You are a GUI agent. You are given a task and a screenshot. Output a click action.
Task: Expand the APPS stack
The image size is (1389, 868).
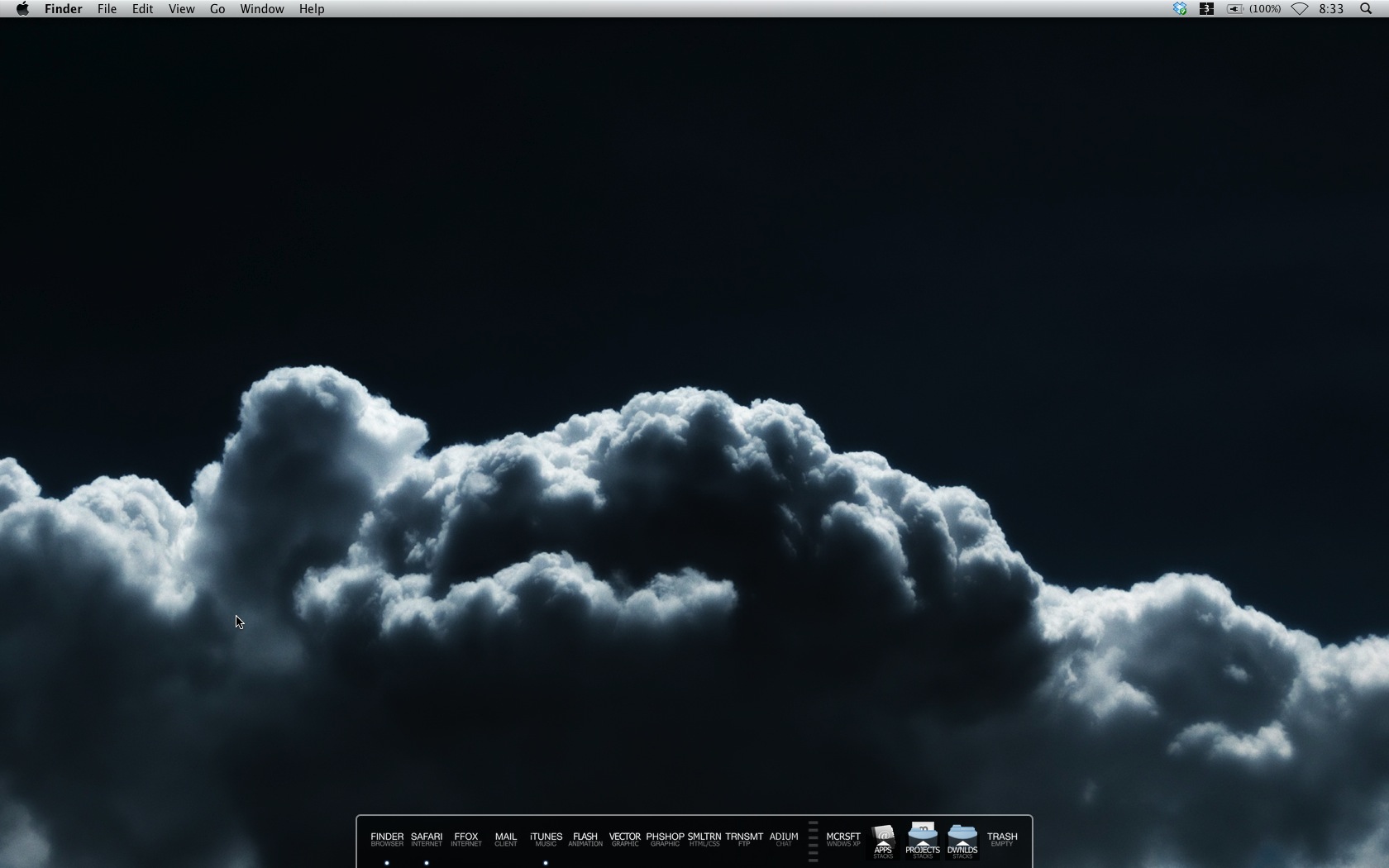(x=883, y=842)
